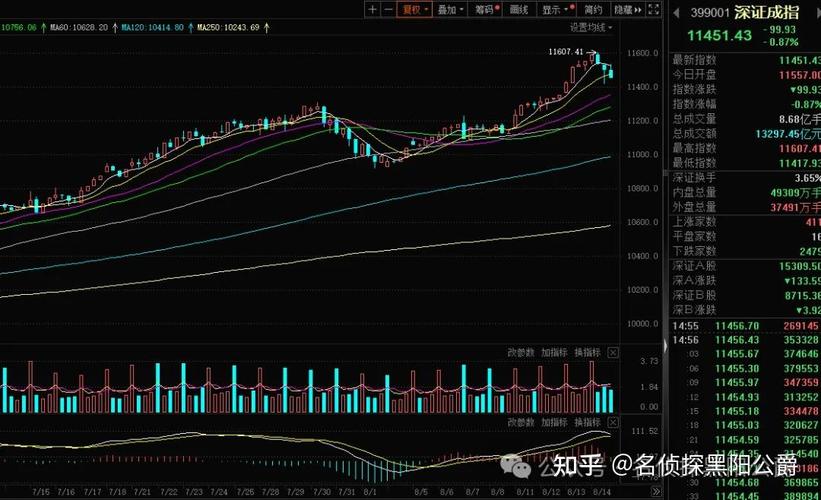Zoom in the K-line chart with plus icon
Screen dimensions: 821x500
pos(372,9)
